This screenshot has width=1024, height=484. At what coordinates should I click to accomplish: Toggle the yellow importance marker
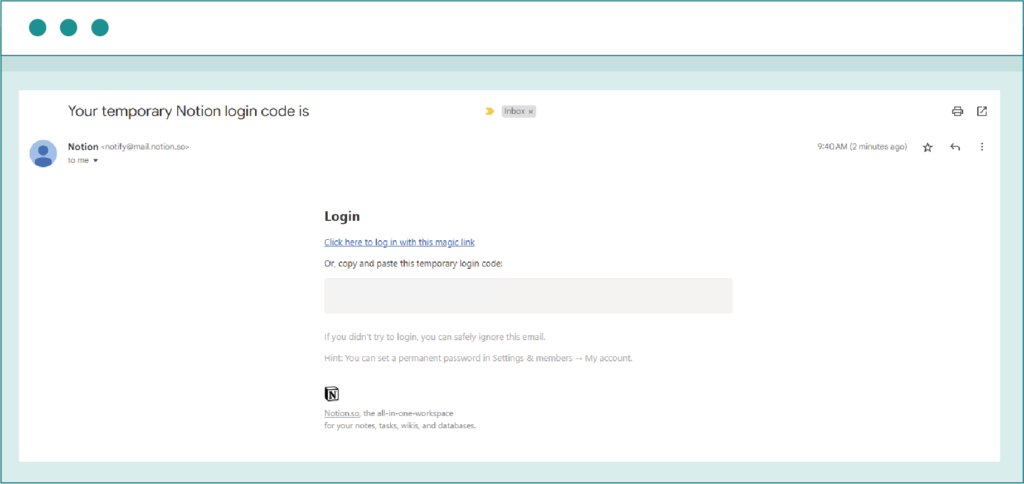tap(490, 111)
